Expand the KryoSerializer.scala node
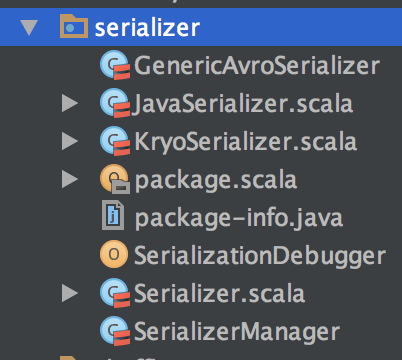Viewport: 402px width, 360px height. (x=70, y=141)
